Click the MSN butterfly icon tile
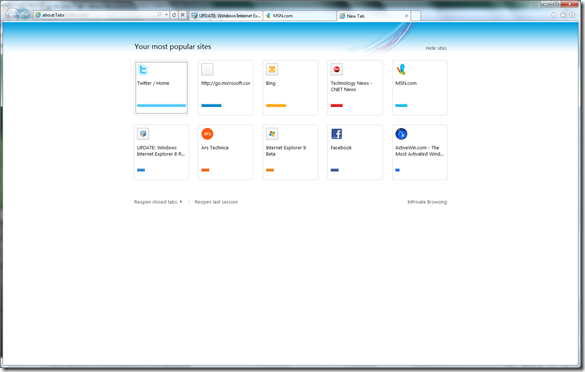 tap(401, 69)
